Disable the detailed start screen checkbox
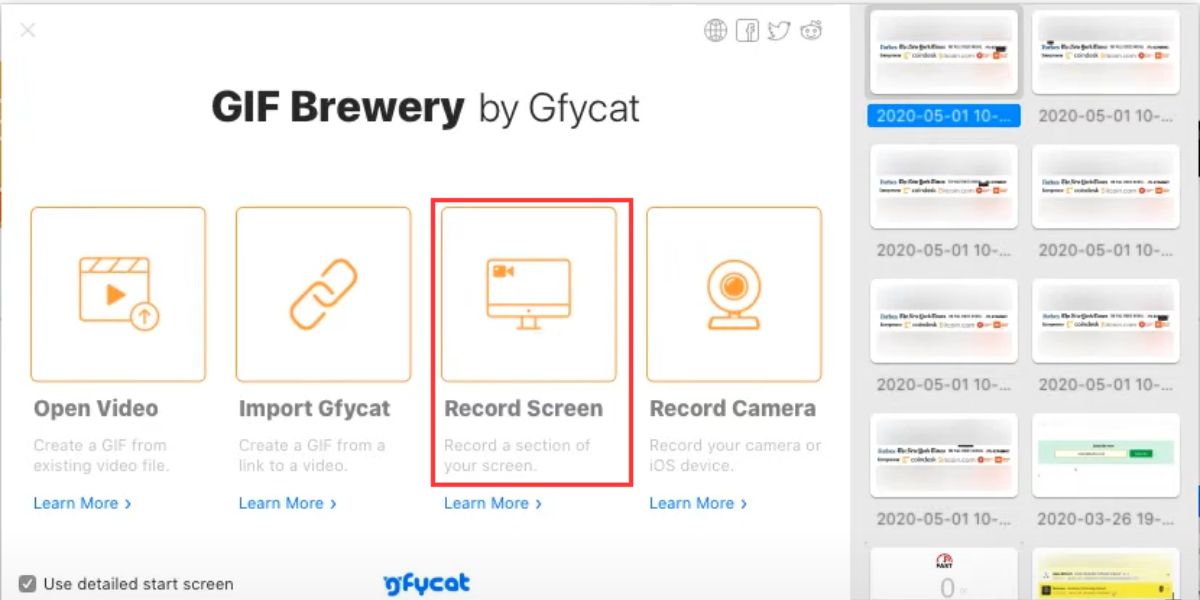The image size is (1200, 600). click(x=29, y=584)
